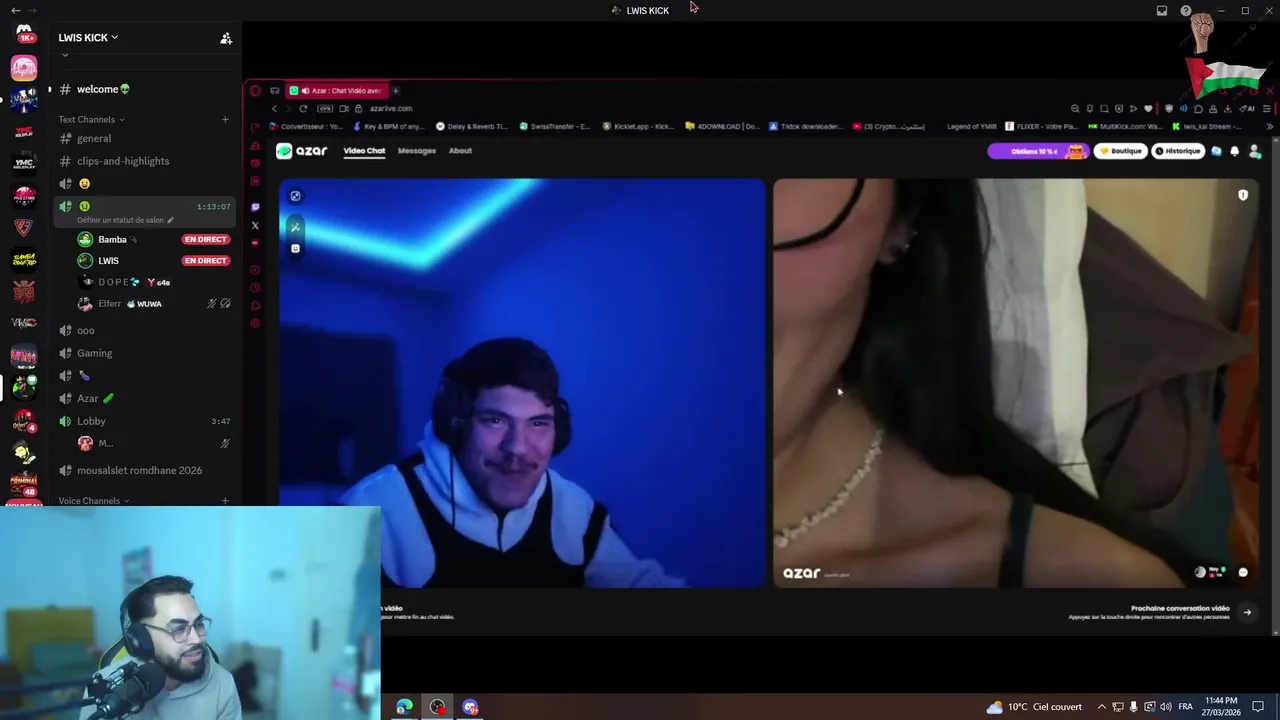Show hidden system tray icons
The image size is (1280, 720).
(x=1102, y=707)
